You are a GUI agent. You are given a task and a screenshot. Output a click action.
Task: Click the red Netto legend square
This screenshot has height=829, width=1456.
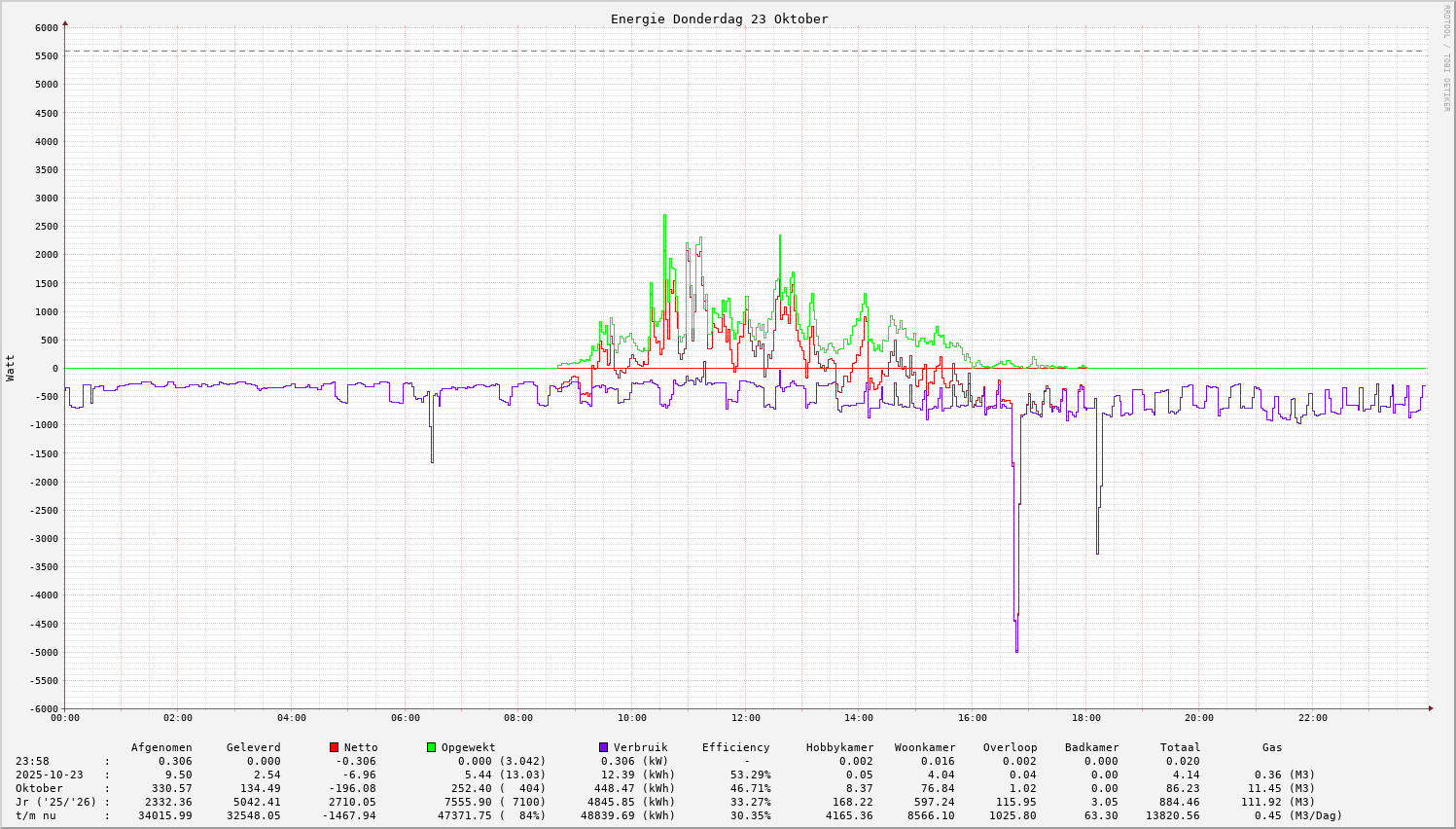(x=334, y=747)
